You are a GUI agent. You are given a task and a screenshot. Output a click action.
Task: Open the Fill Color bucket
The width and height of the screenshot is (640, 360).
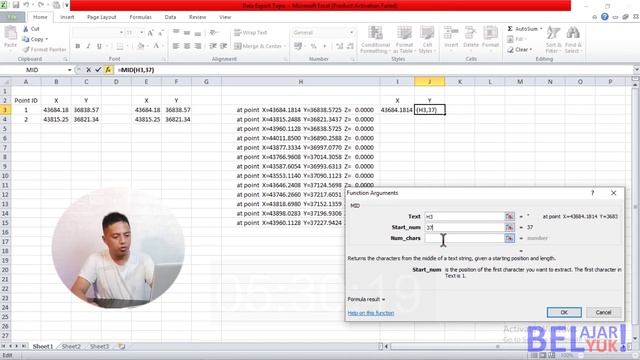tap(140, 46)
